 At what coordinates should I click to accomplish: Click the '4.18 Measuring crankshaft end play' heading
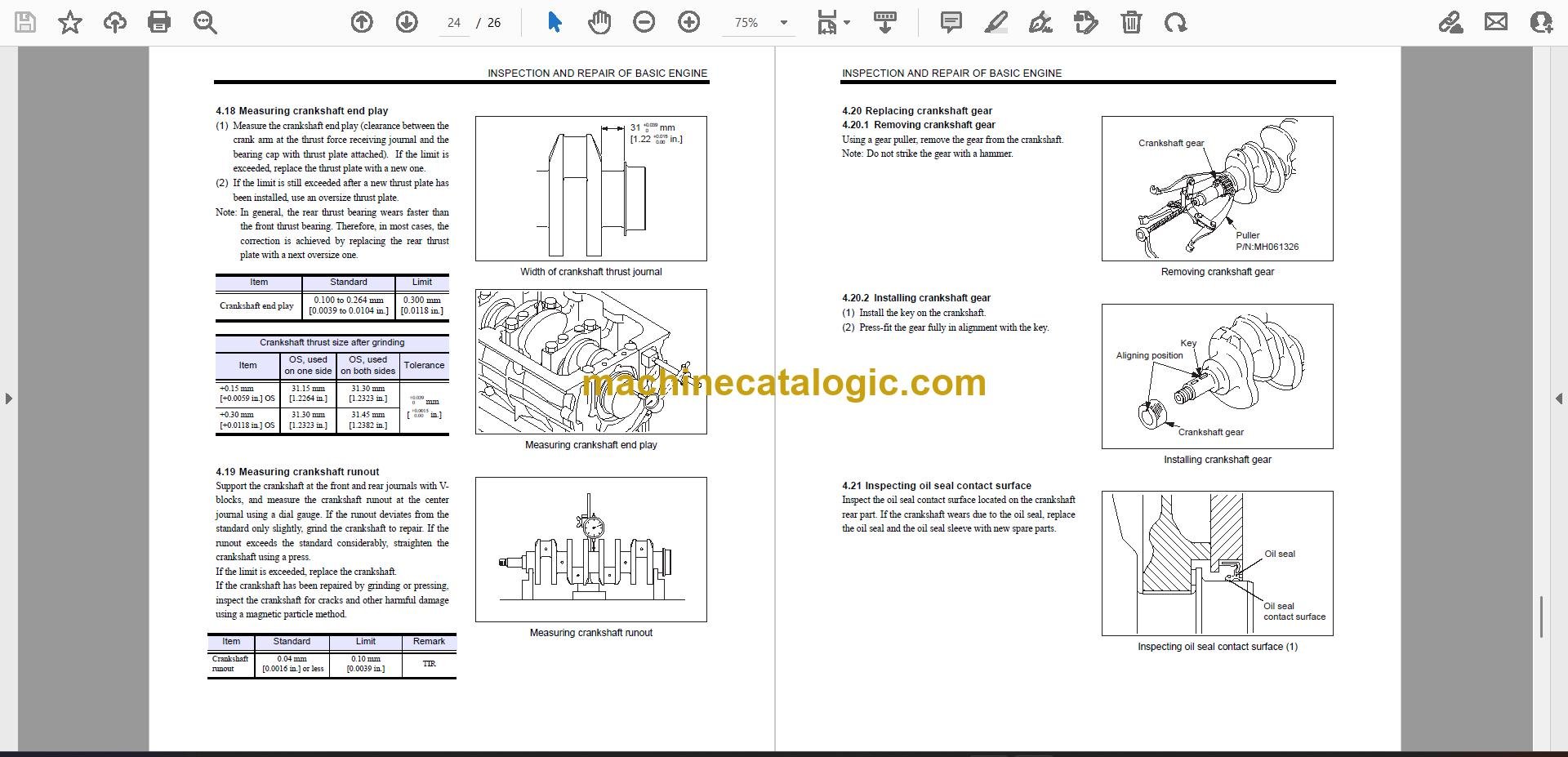tap(302, 111)
